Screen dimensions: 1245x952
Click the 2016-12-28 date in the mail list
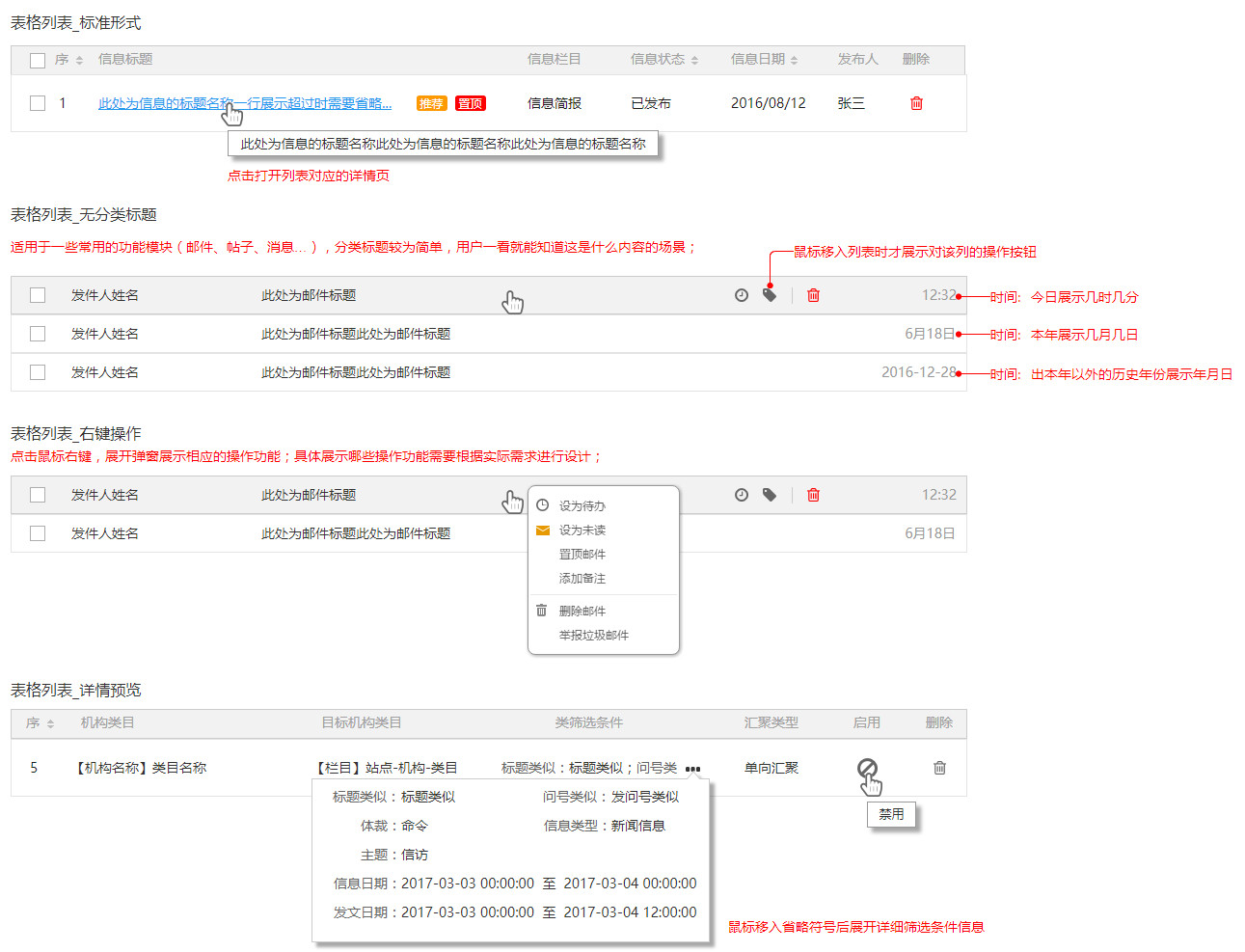919,372
